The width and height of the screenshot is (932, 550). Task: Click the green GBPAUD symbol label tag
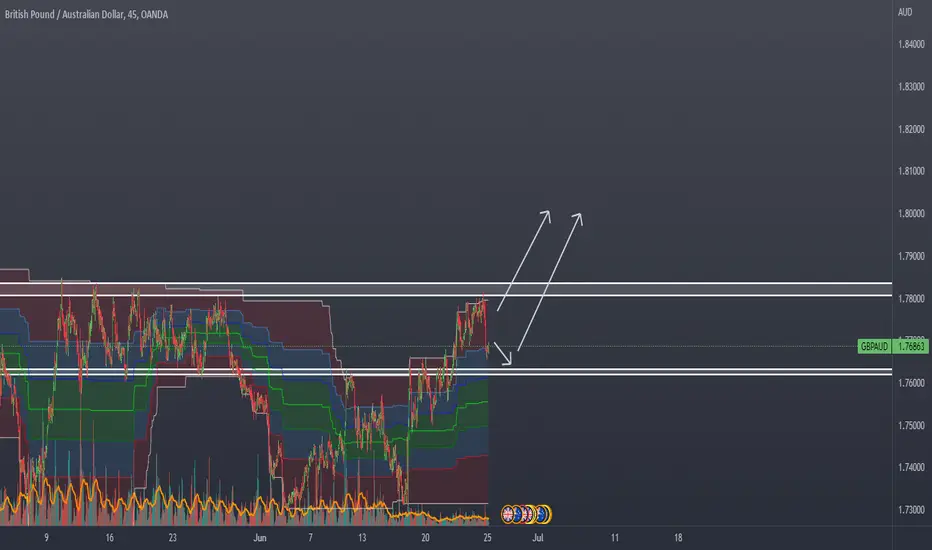pyautogui.click(x=874, y=346)
